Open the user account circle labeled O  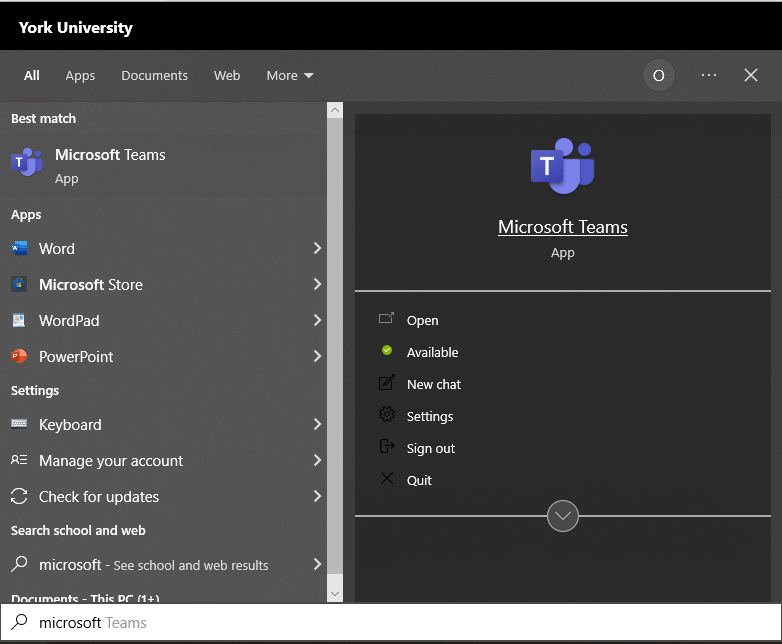pyautogui.click(x=658, y=75)
